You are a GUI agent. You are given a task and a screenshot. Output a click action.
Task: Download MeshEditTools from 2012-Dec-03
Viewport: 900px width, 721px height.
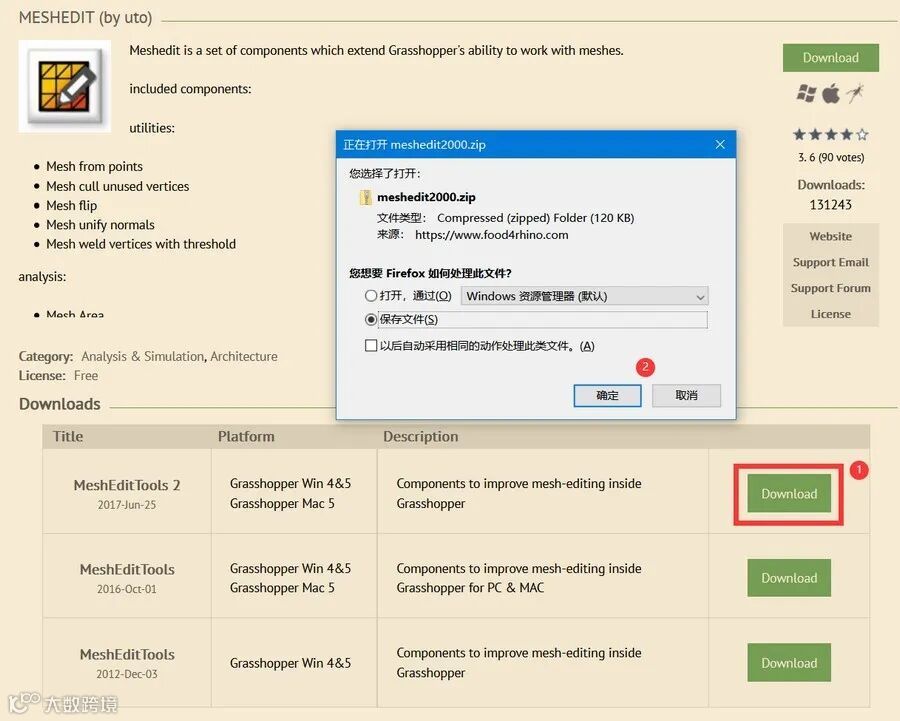tap(789, 663)
